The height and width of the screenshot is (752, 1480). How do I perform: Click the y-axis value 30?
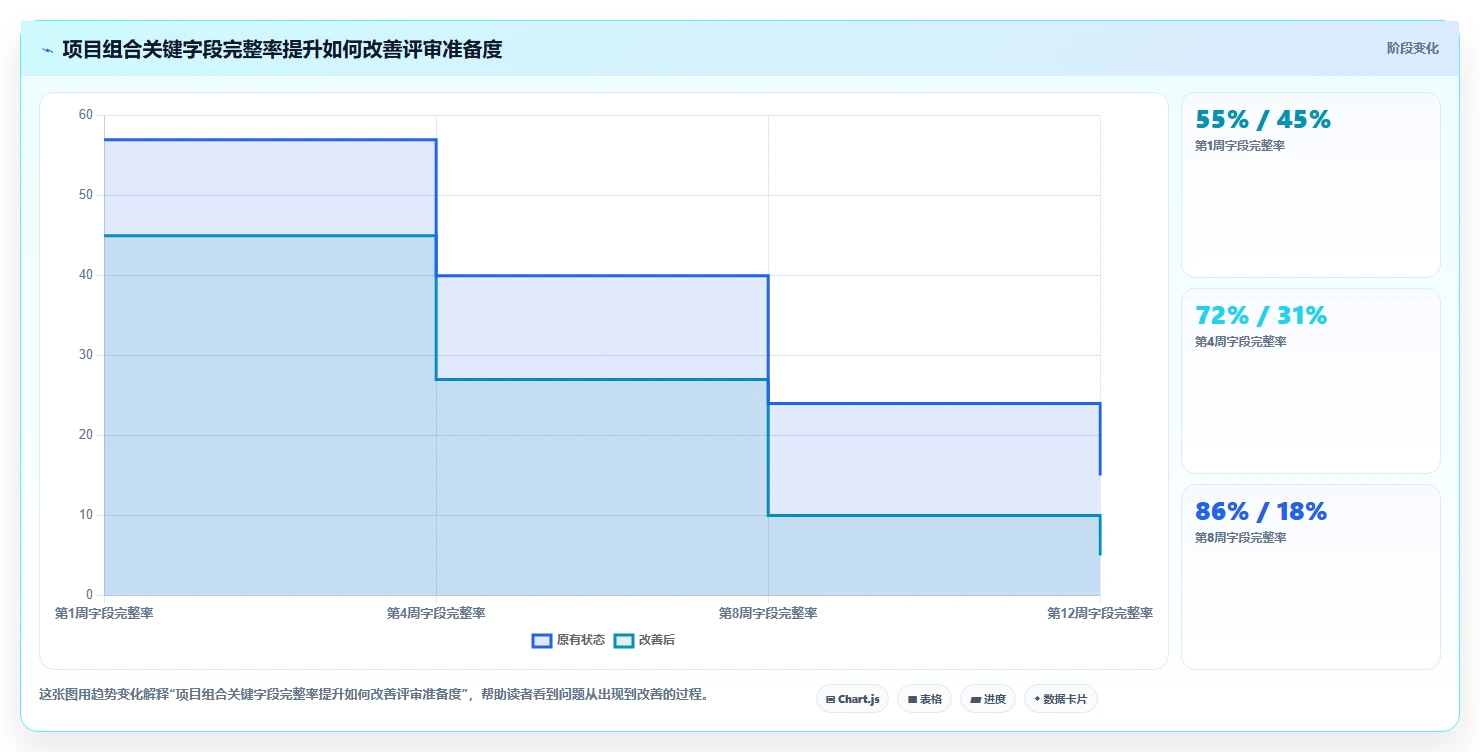tap(85, 355)
